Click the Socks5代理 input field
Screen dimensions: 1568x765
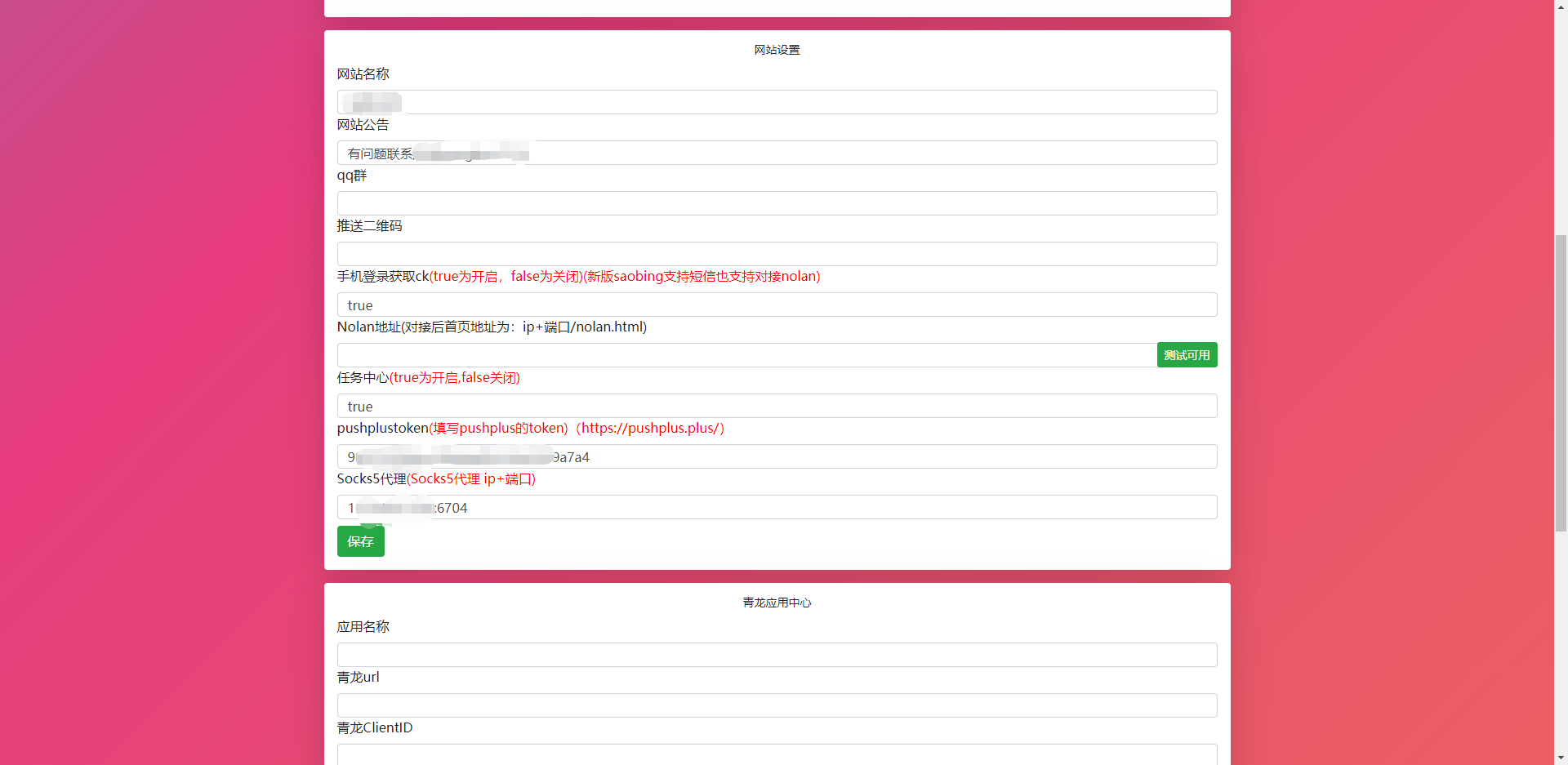click(x=777, y=507)
